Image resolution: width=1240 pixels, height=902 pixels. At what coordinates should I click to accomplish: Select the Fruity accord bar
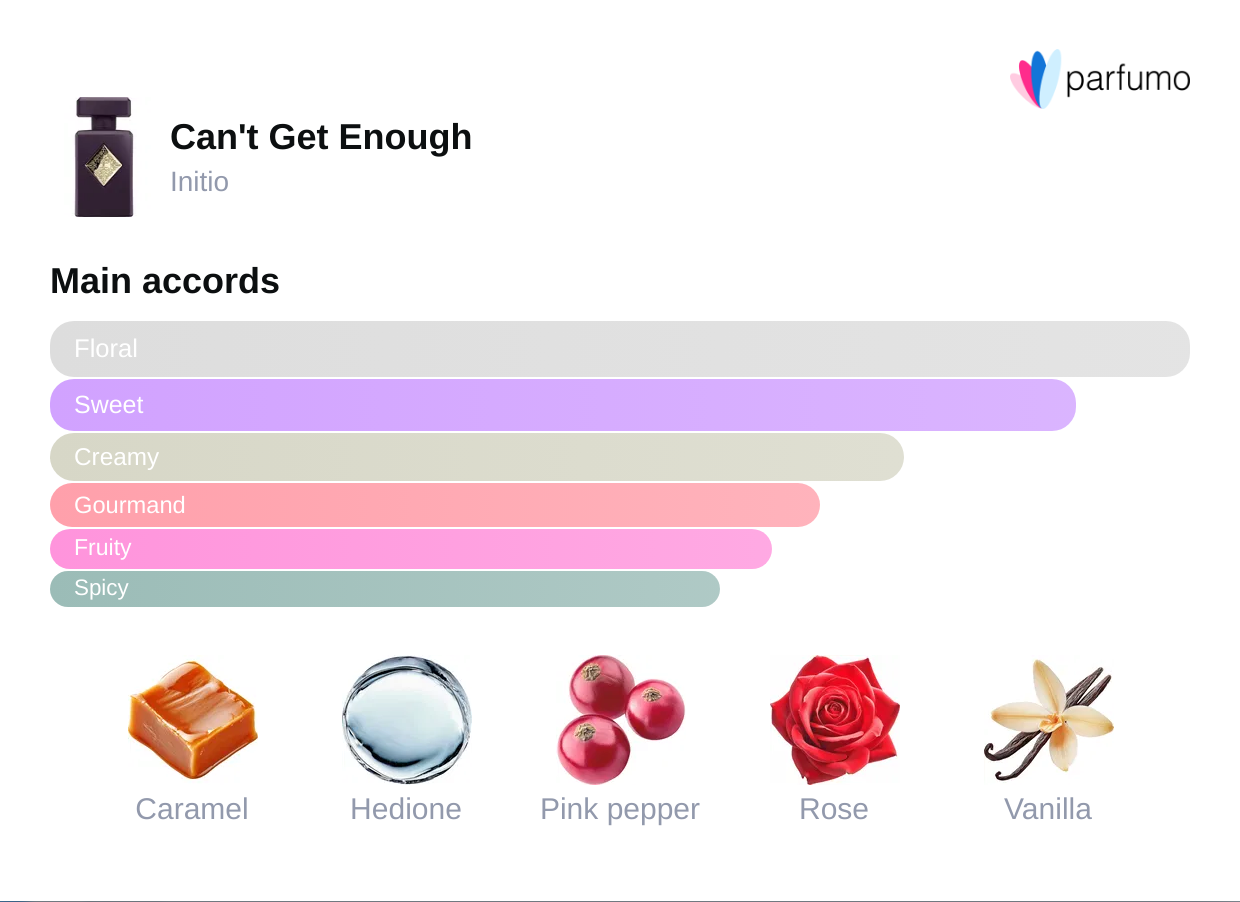pyautogui.click(x=410, y=548)
